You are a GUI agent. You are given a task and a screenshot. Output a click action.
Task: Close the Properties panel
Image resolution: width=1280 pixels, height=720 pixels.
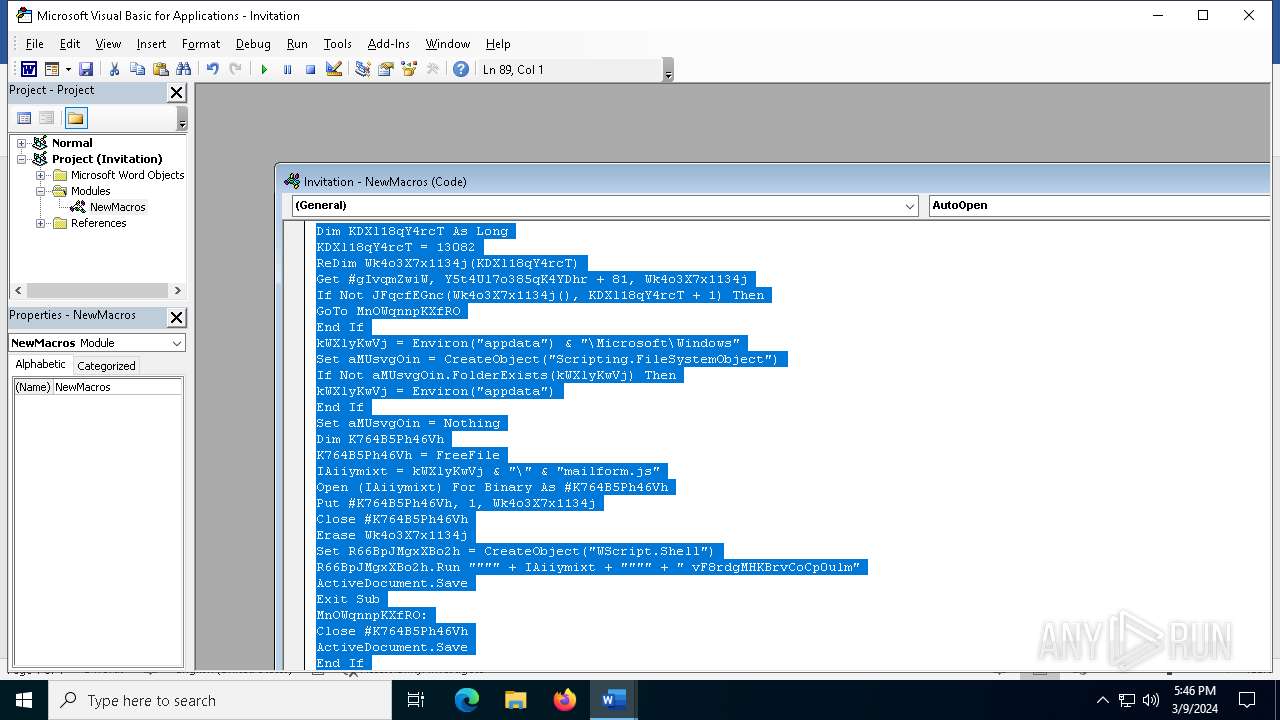(176, 317)
